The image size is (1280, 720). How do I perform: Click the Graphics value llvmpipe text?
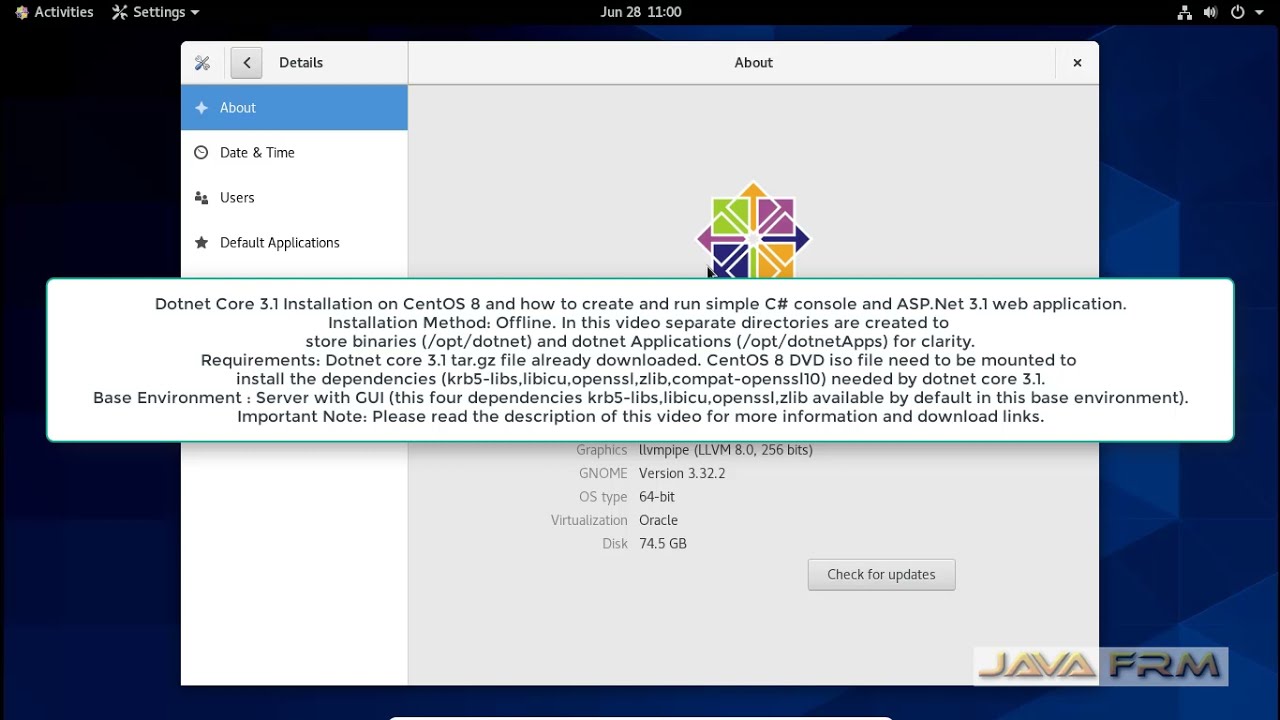click(x=725, y=450)
